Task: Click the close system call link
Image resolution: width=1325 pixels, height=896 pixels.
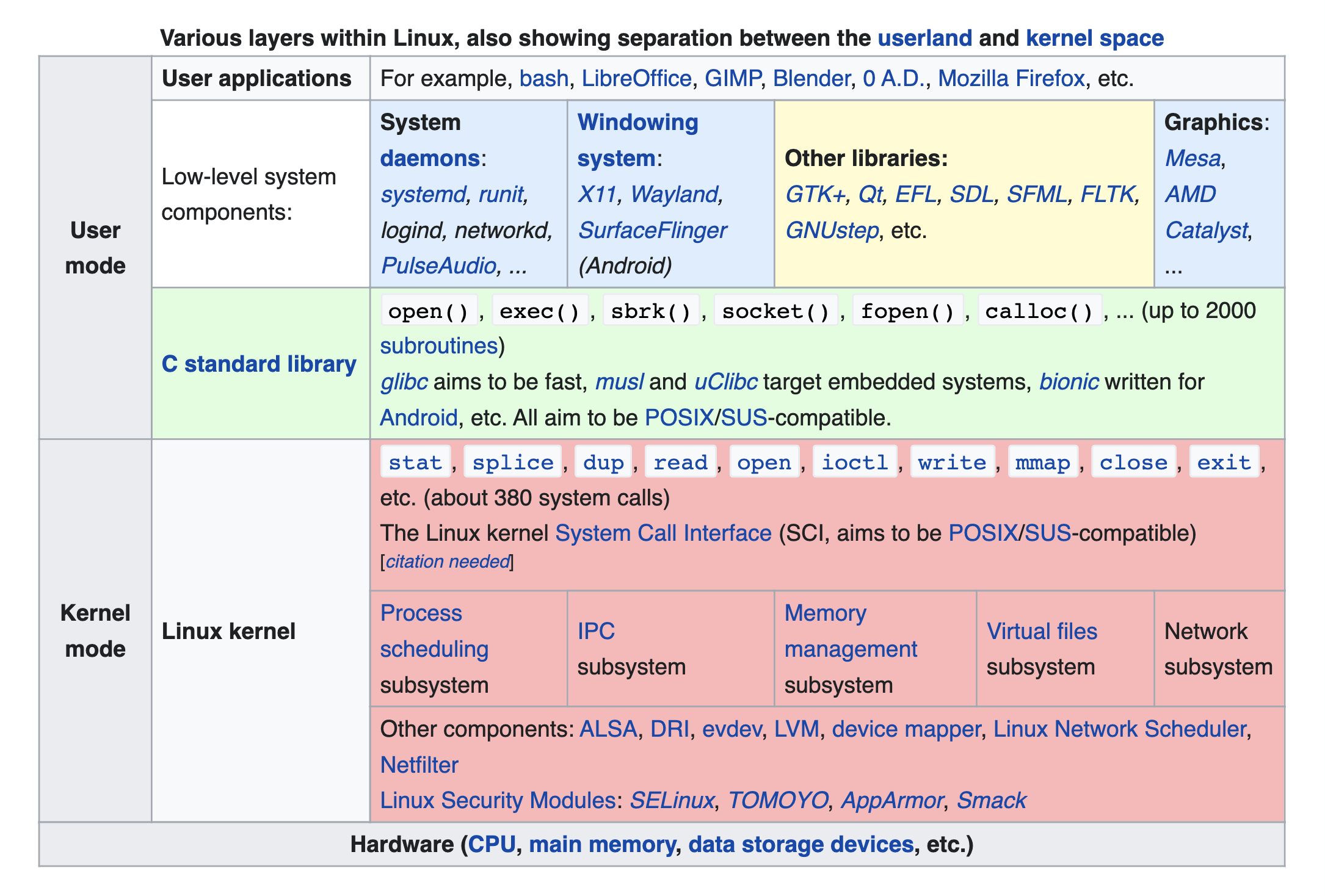Action: (1133, 462)
